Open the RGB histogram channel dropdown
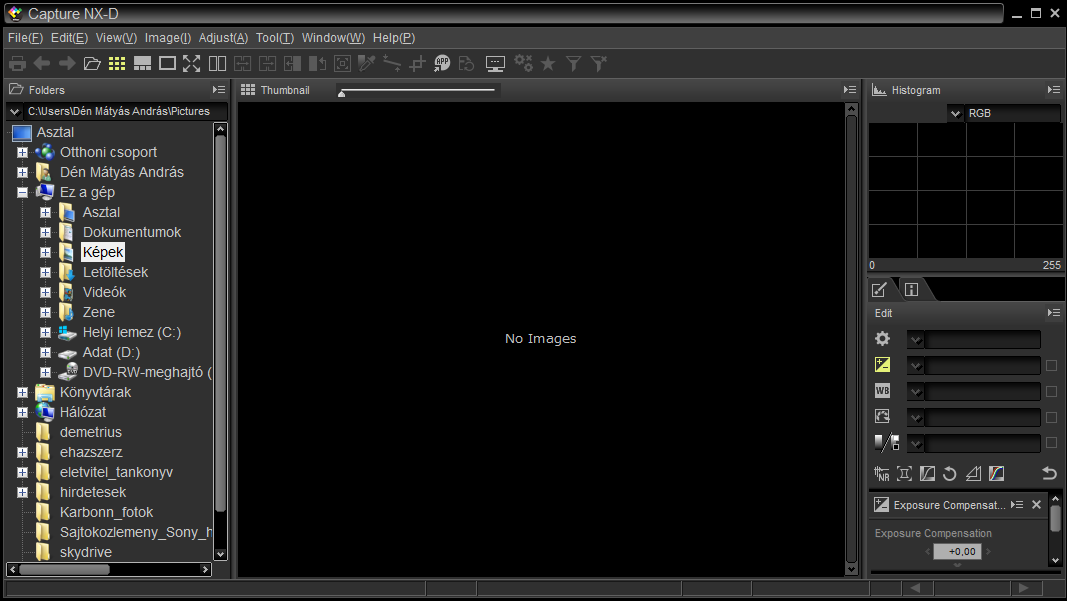This screenshot has height=601, width=1067. pyautogui.click(x=956, y=114)
